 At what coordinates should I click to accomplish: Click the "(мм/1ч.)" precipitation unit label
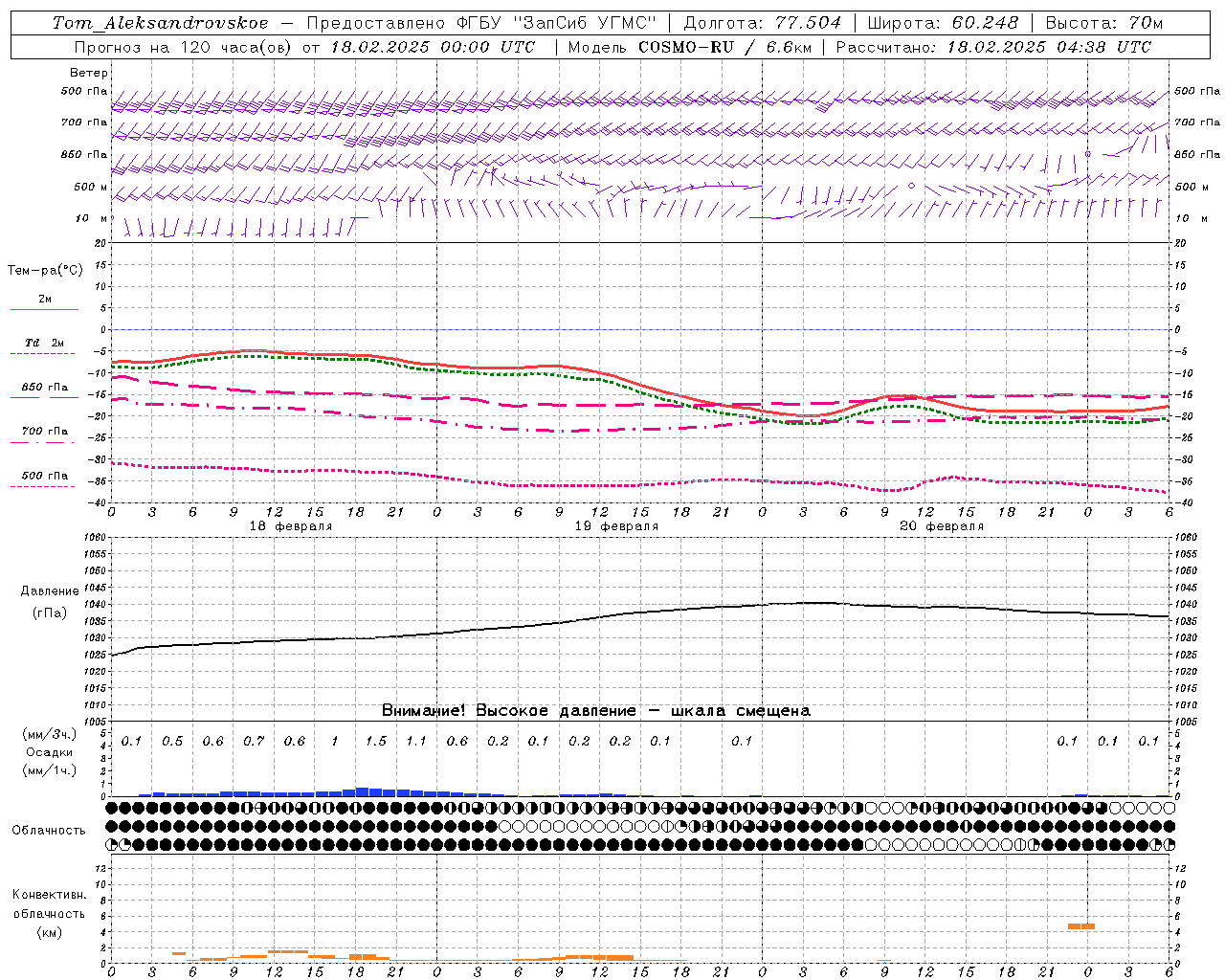point(49,770)
